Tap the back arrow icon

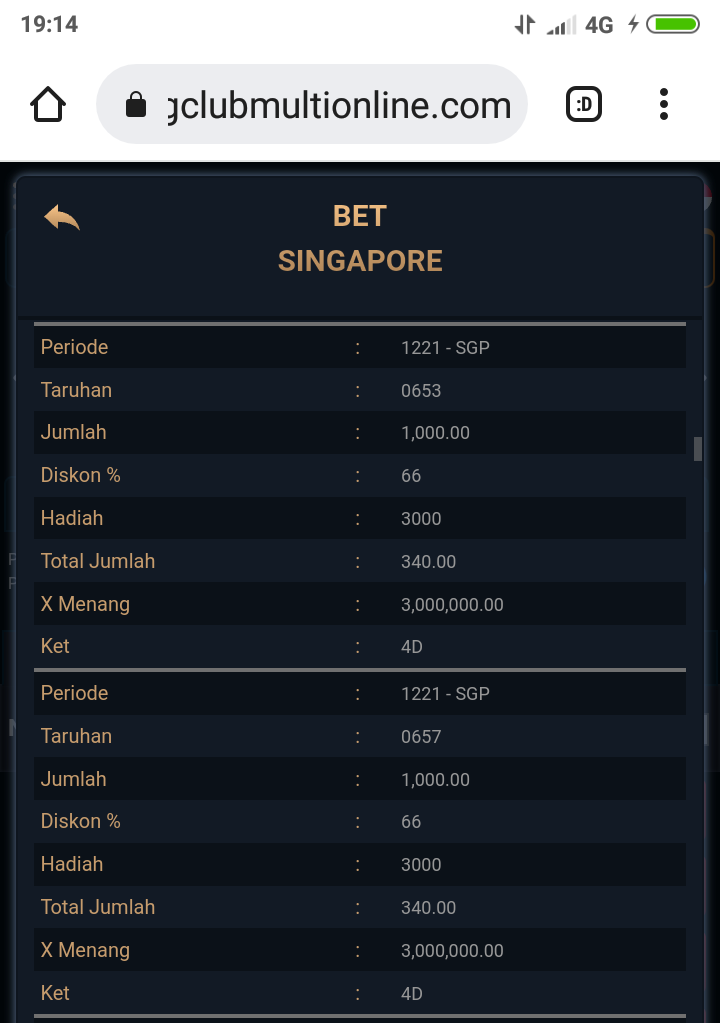pos(61,217)
